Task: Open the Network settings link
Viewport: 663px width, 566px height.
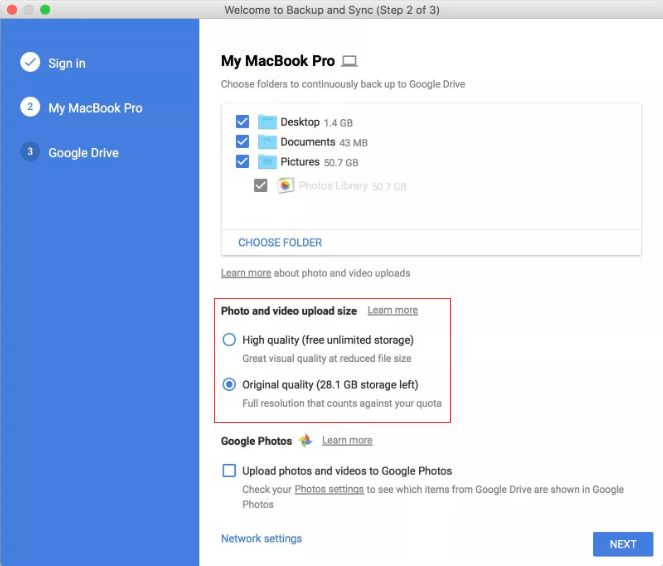Action: click(261, 539)
